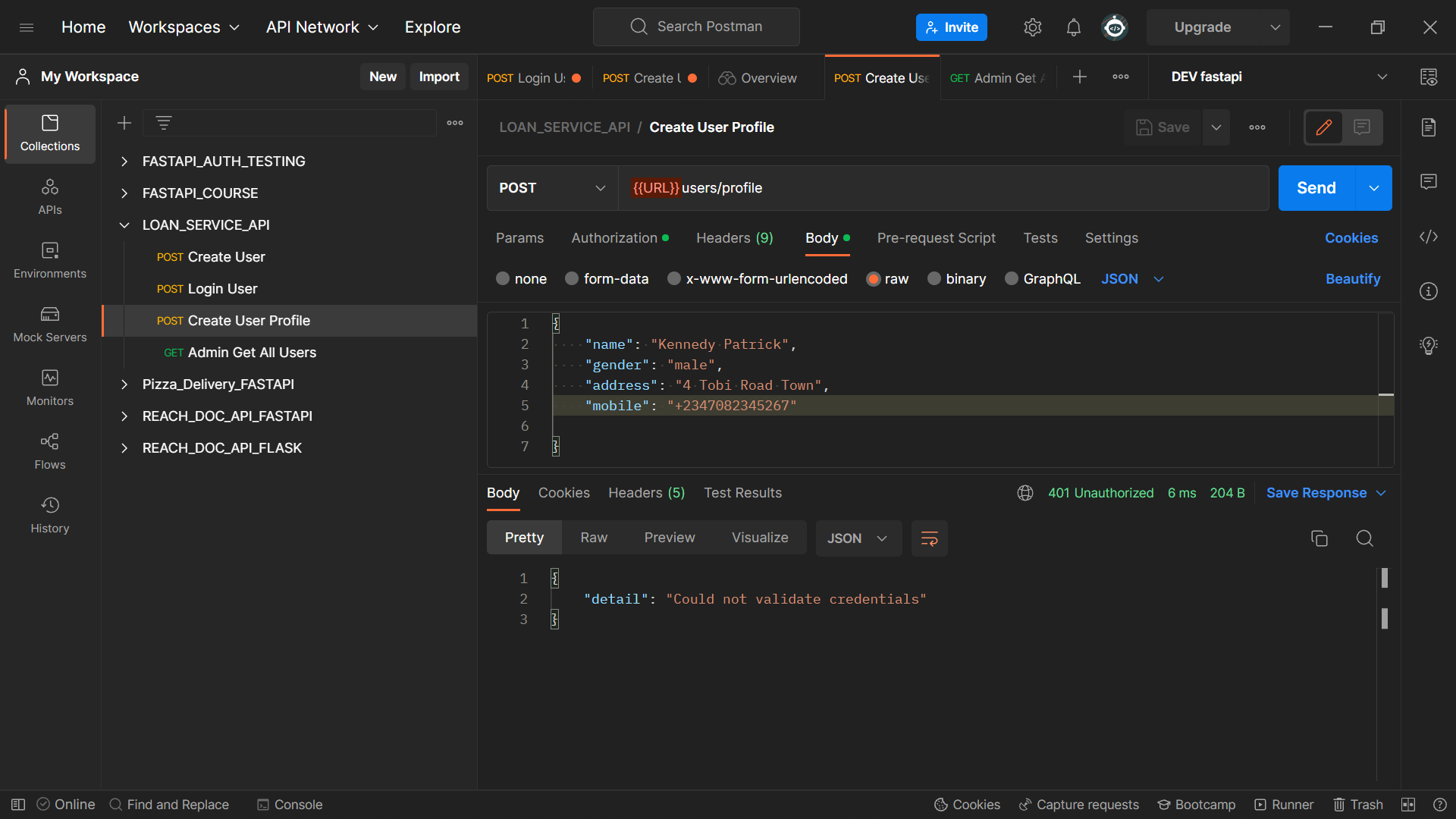Open the Flows panel

coord(49,450)
